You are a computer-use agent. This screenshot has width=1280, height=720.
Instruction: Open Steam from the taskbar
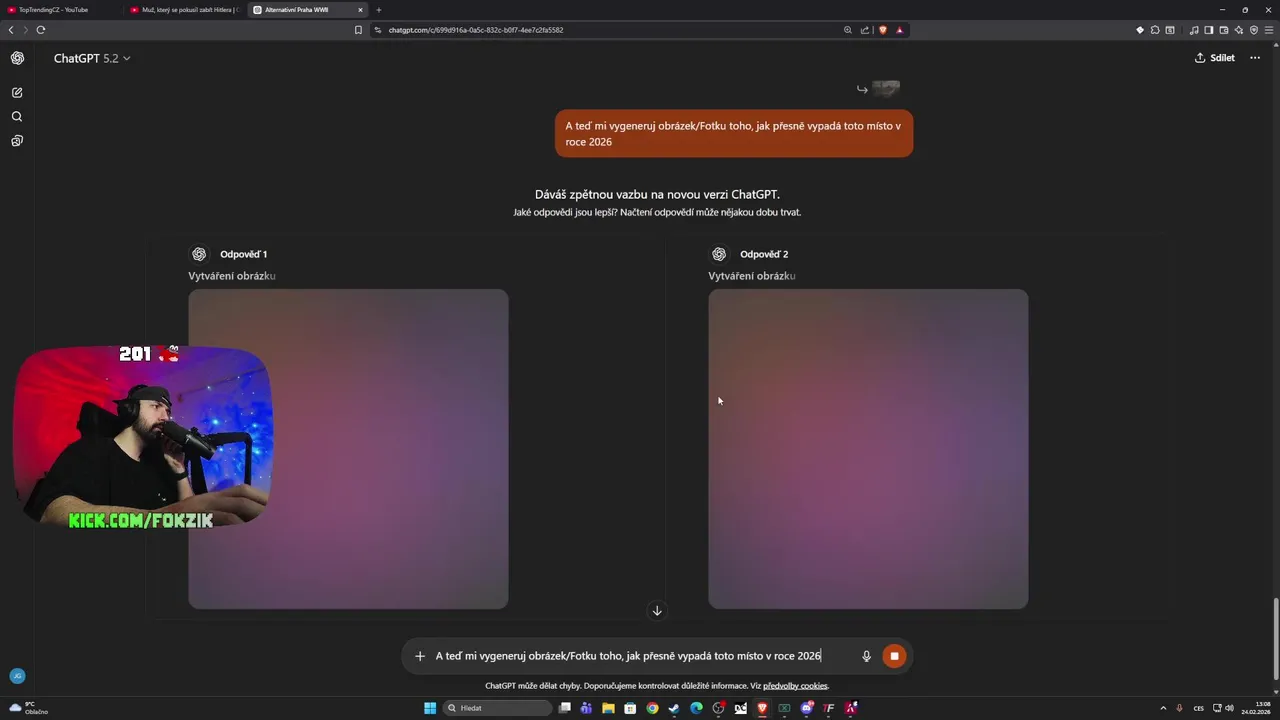[674, 708]
